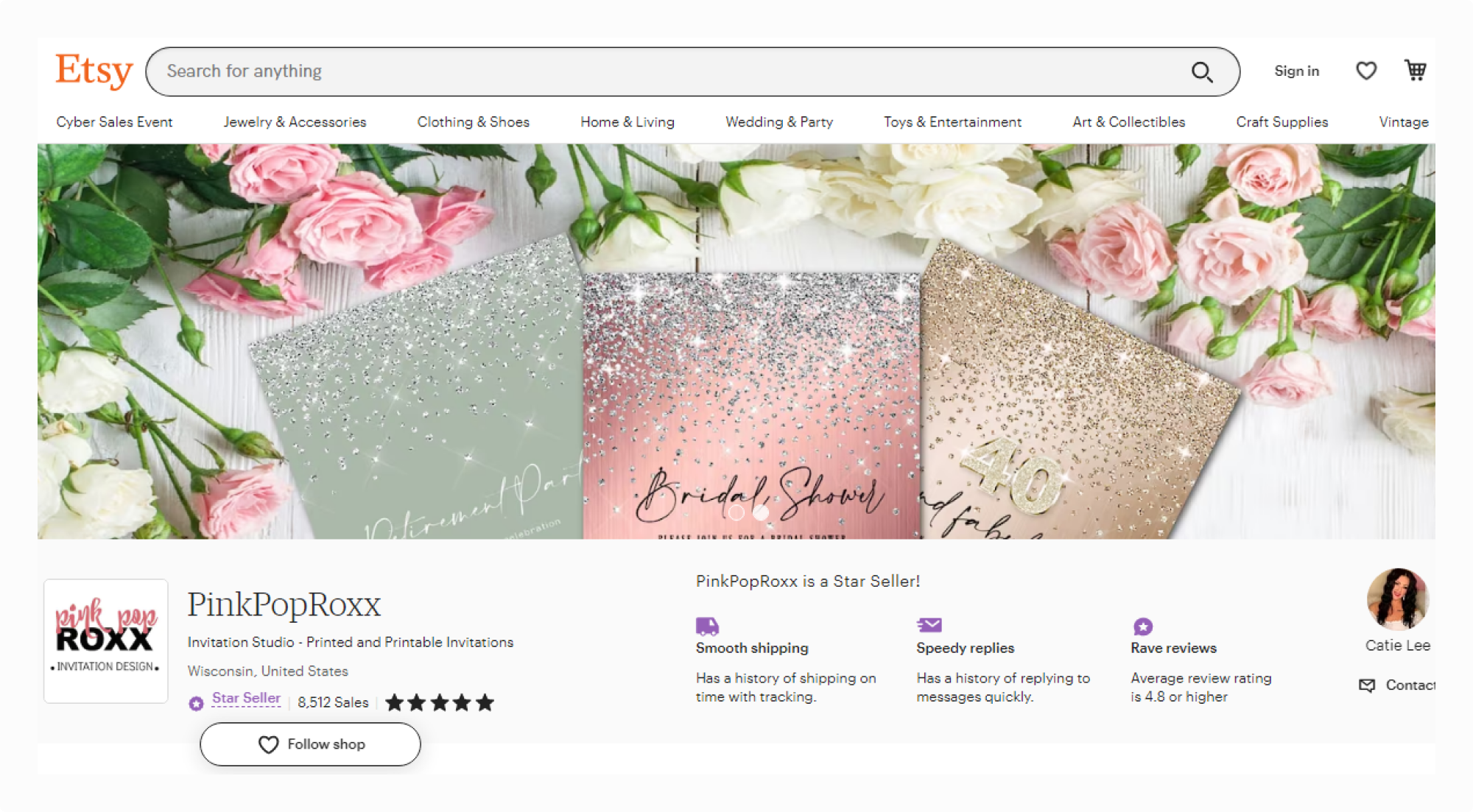Image resolution: width=1473 pixels, height=812 pixels.
Task: Click the 8,512 Sales text
Action: [333, 702]
